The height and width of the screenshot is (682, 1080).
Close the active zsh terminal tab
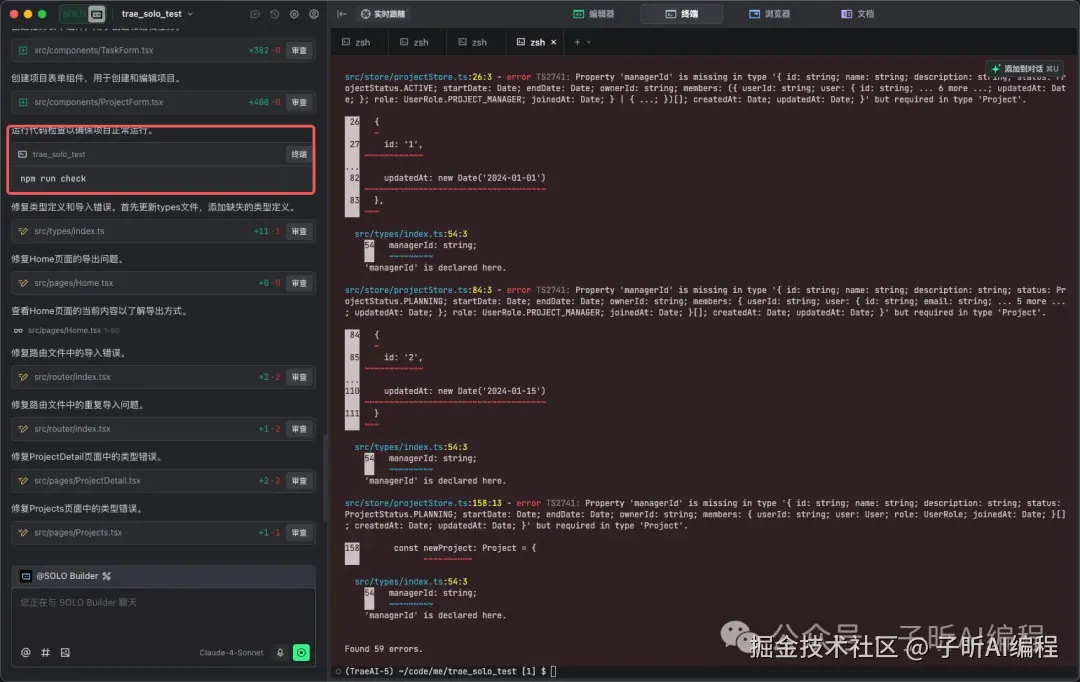(x=553, y=42)
